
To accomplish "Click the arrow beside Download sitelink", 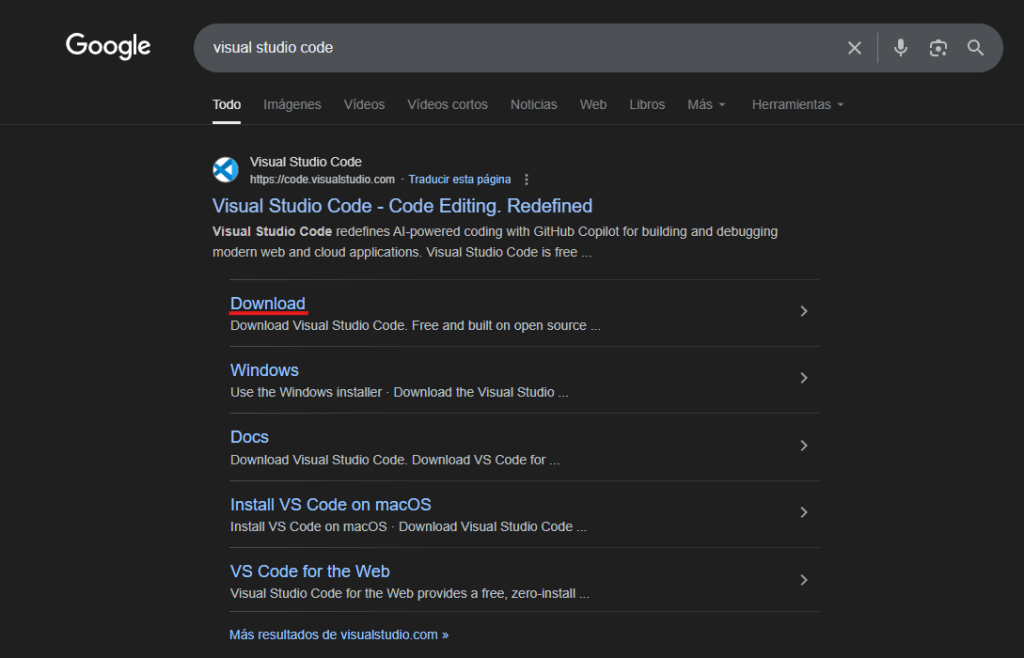I will coord(803,312).
